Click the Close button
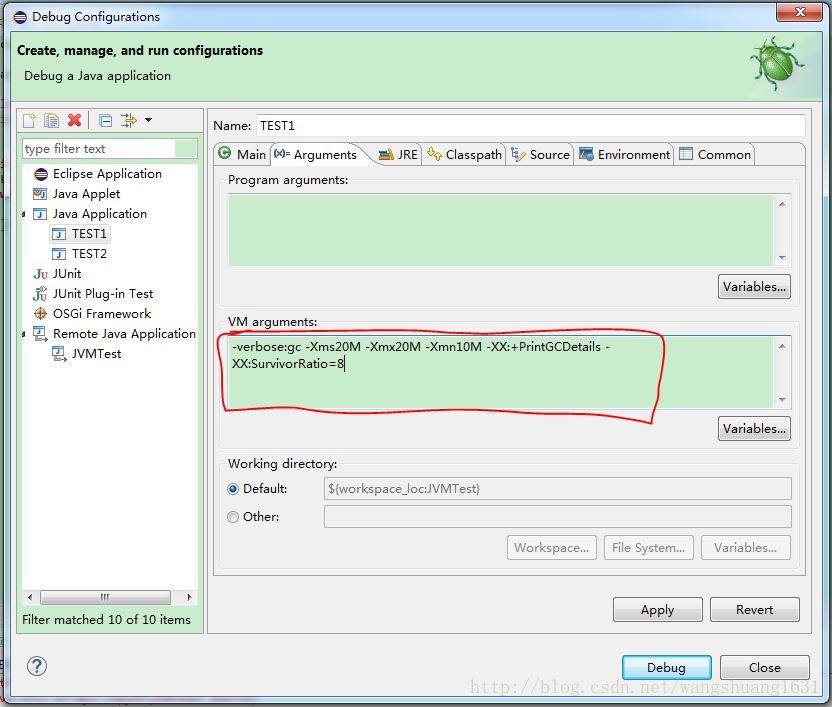832x707 pixels. point(765,667)
